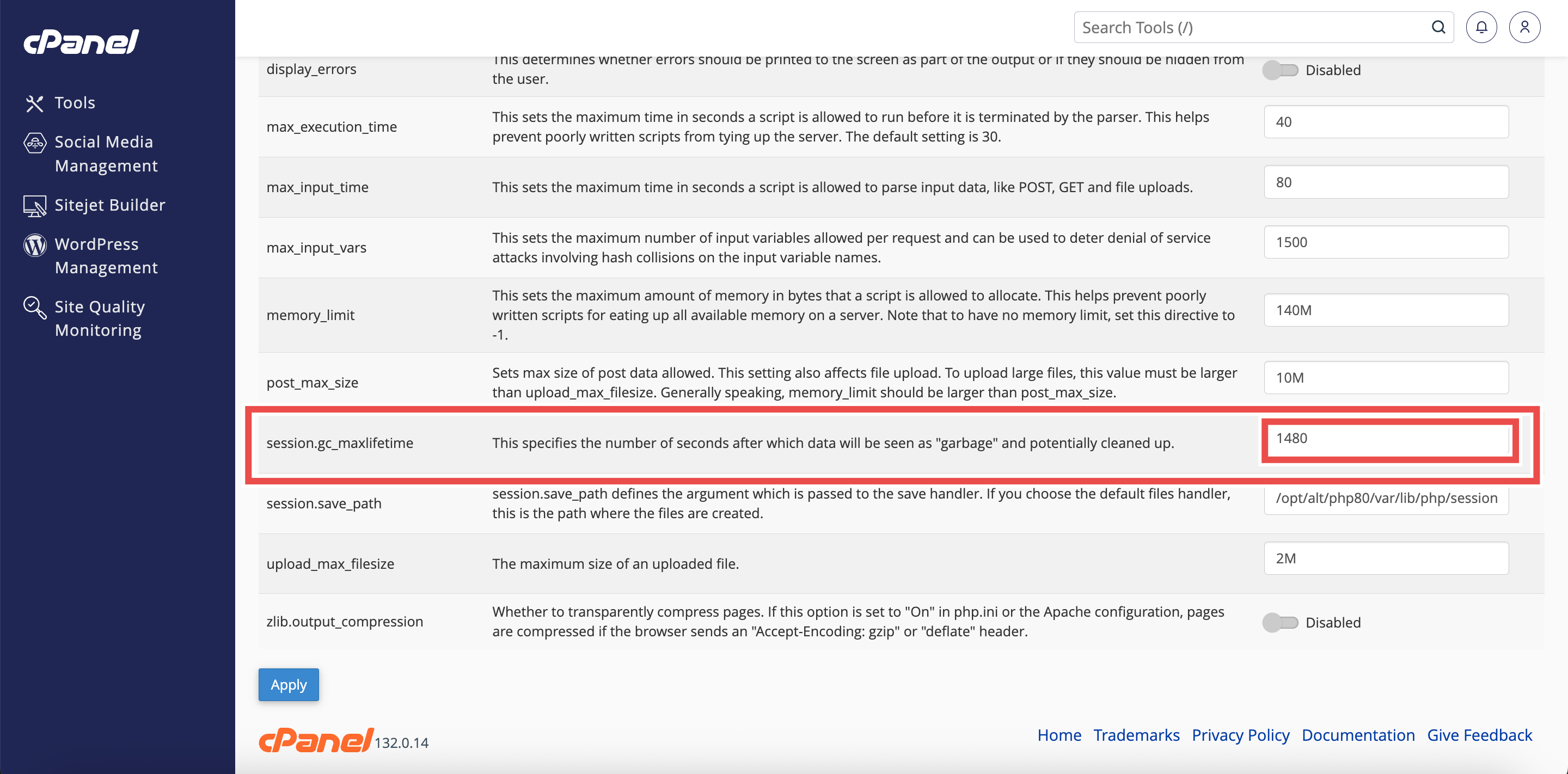Open the Documentation footer link
1568x774 pixels.
[x=1358, y=736]
